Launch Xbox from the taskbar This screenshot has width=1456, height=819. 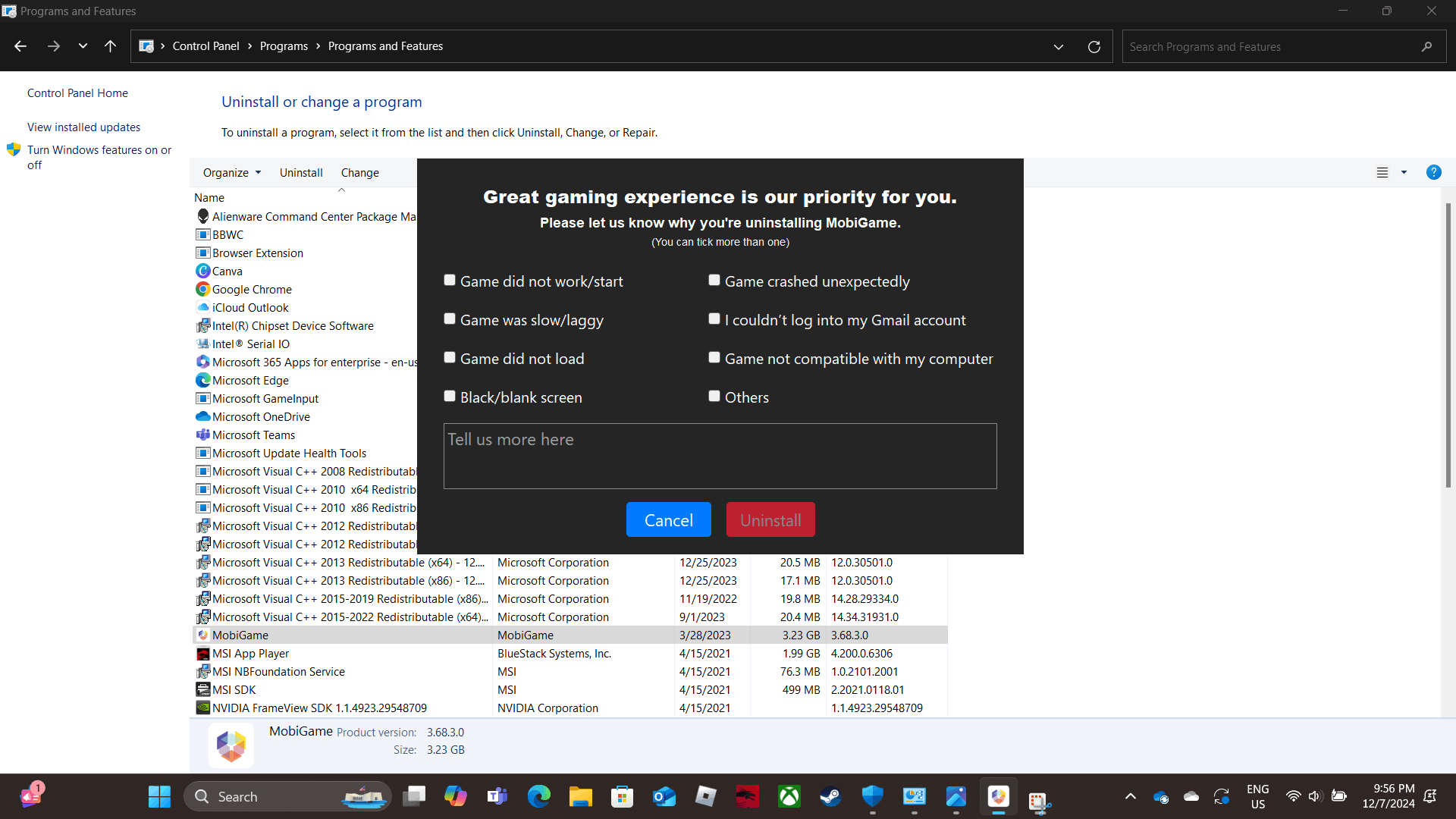point(789,796)
